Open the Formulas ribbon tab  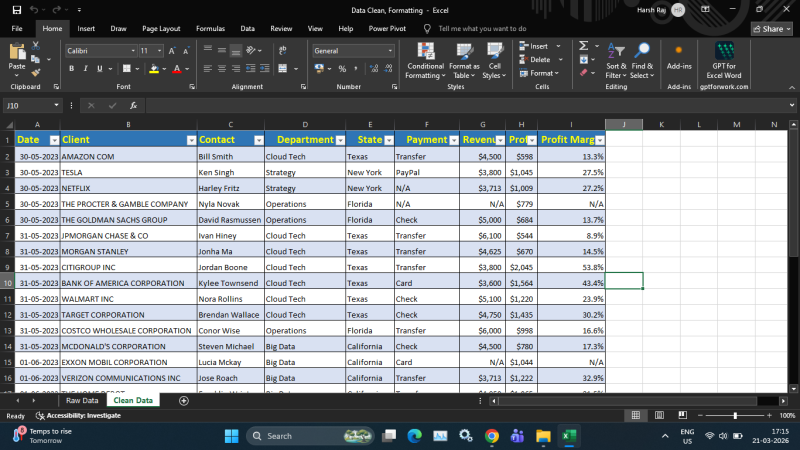[x=210, y=29]
